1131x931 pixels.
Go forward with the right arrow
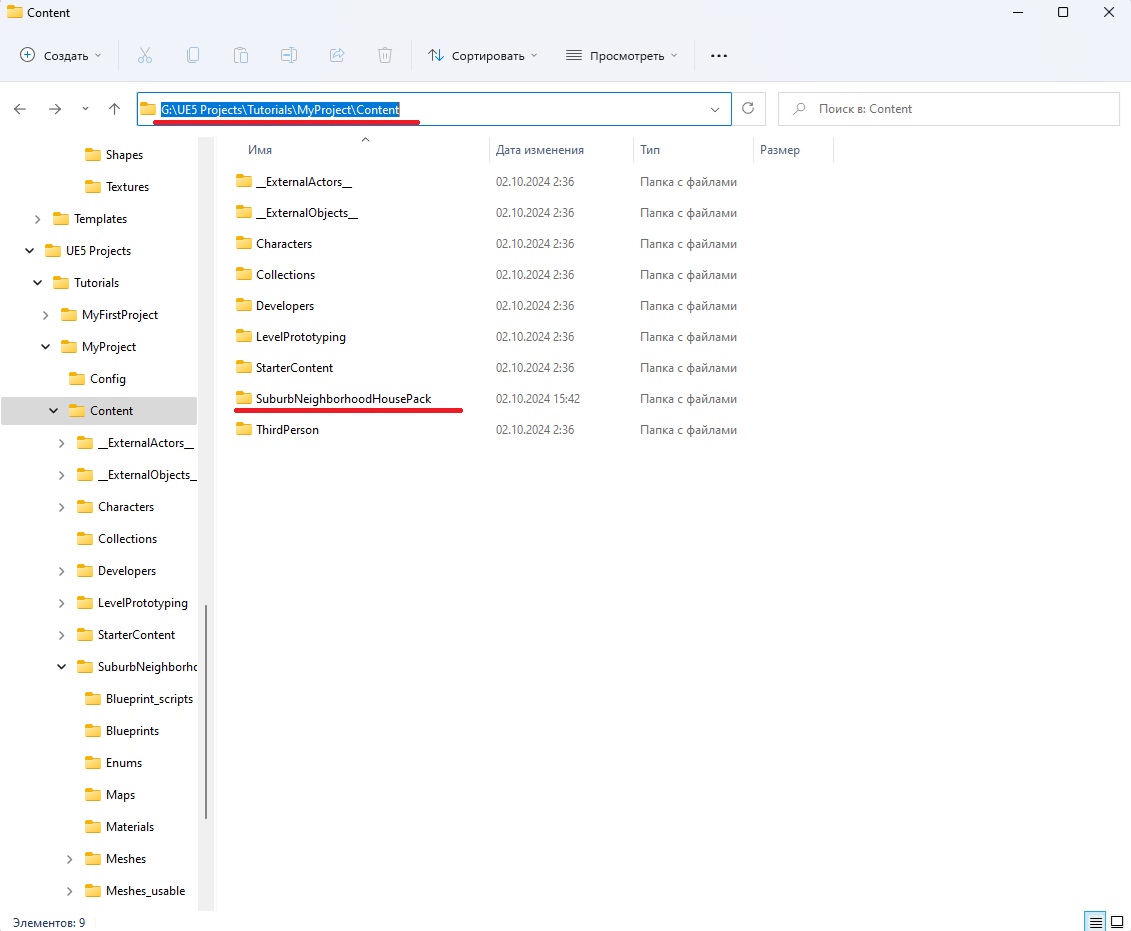click(x=55, y=109)
